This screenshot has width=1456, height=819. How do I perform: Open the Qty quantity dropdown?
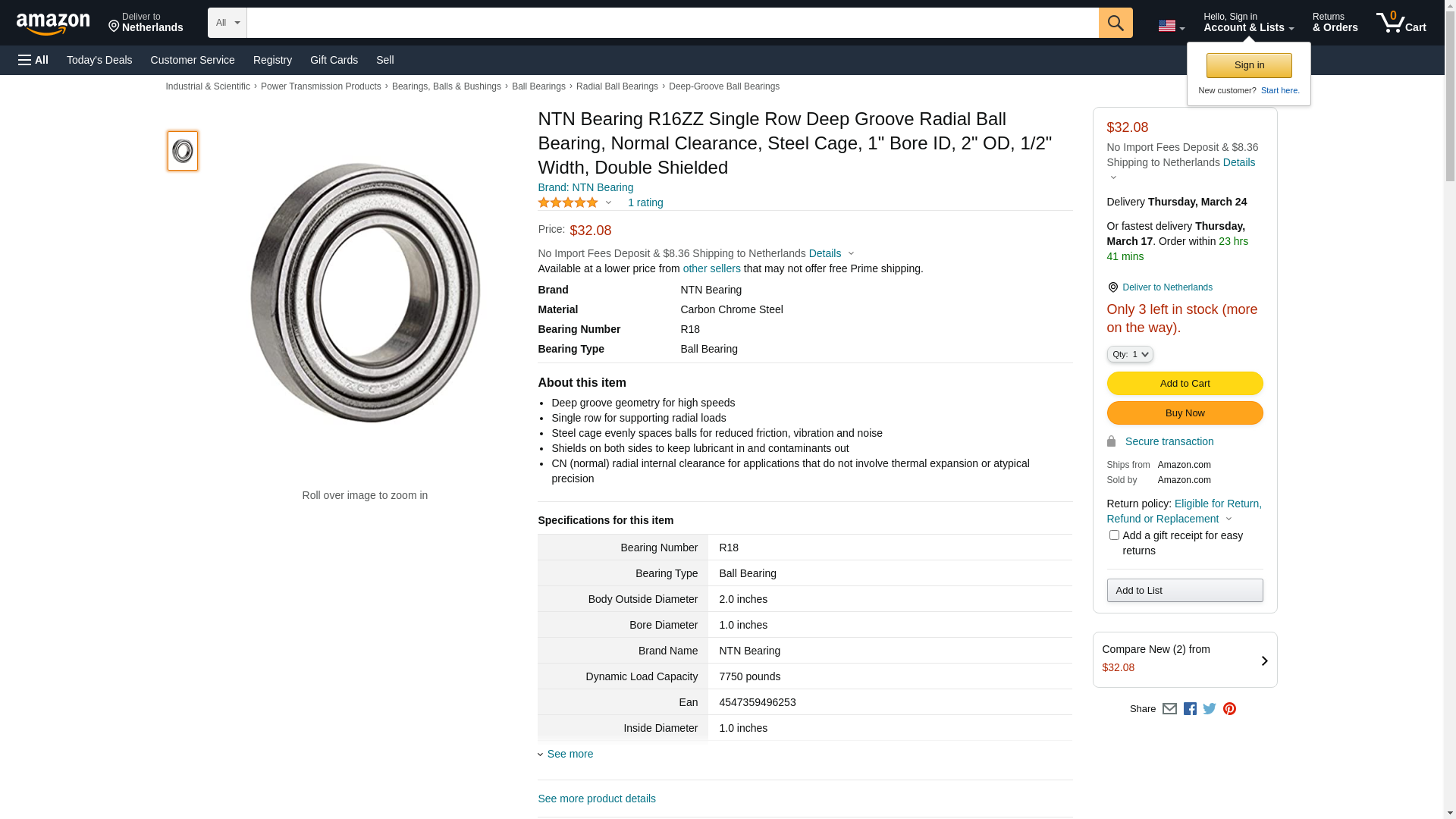click(1130, 354)
